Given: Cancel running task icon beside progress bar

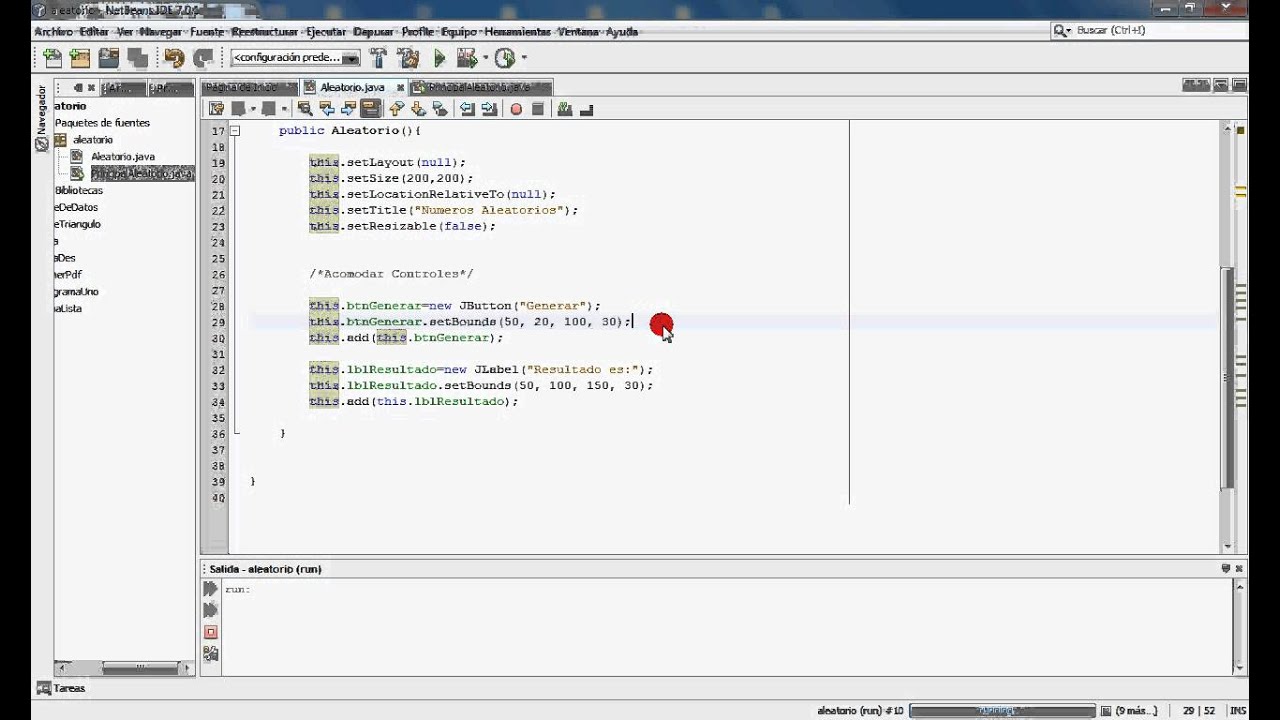Looking at the screenshot, I should click(1106, 711).
